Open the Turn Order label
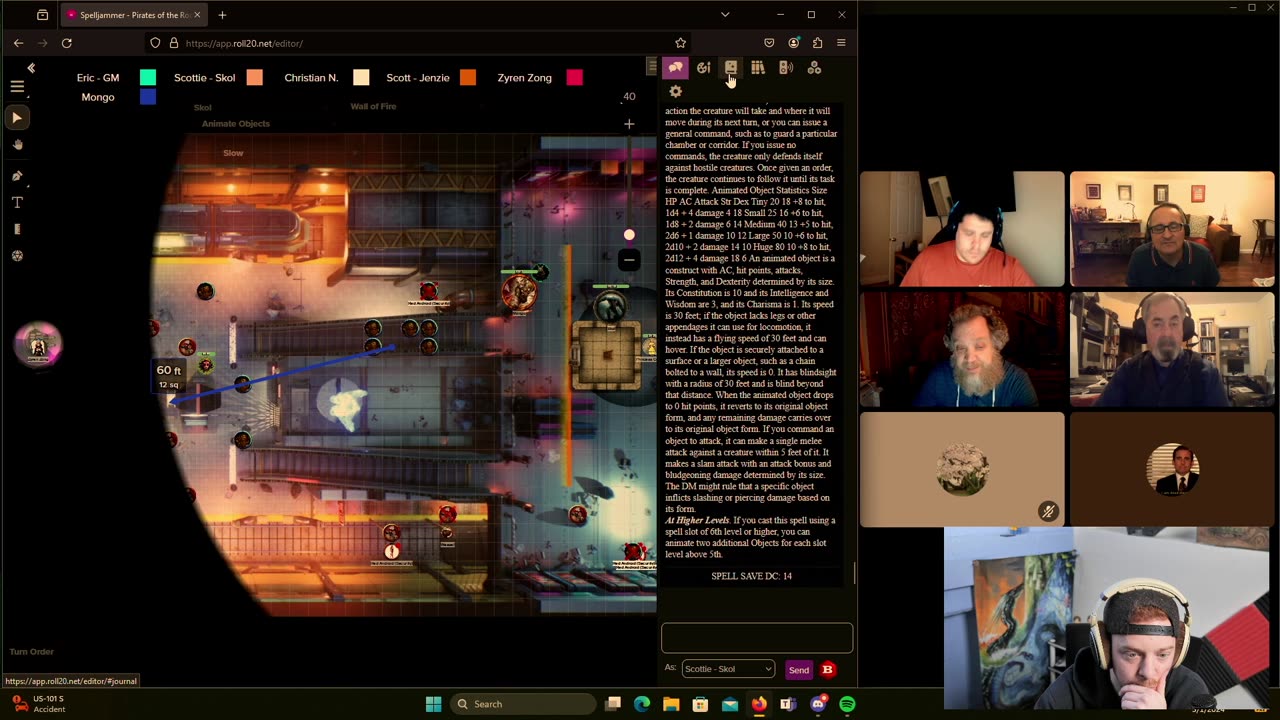Viewport: 1280px width, 720px height. tap(32, 652)
